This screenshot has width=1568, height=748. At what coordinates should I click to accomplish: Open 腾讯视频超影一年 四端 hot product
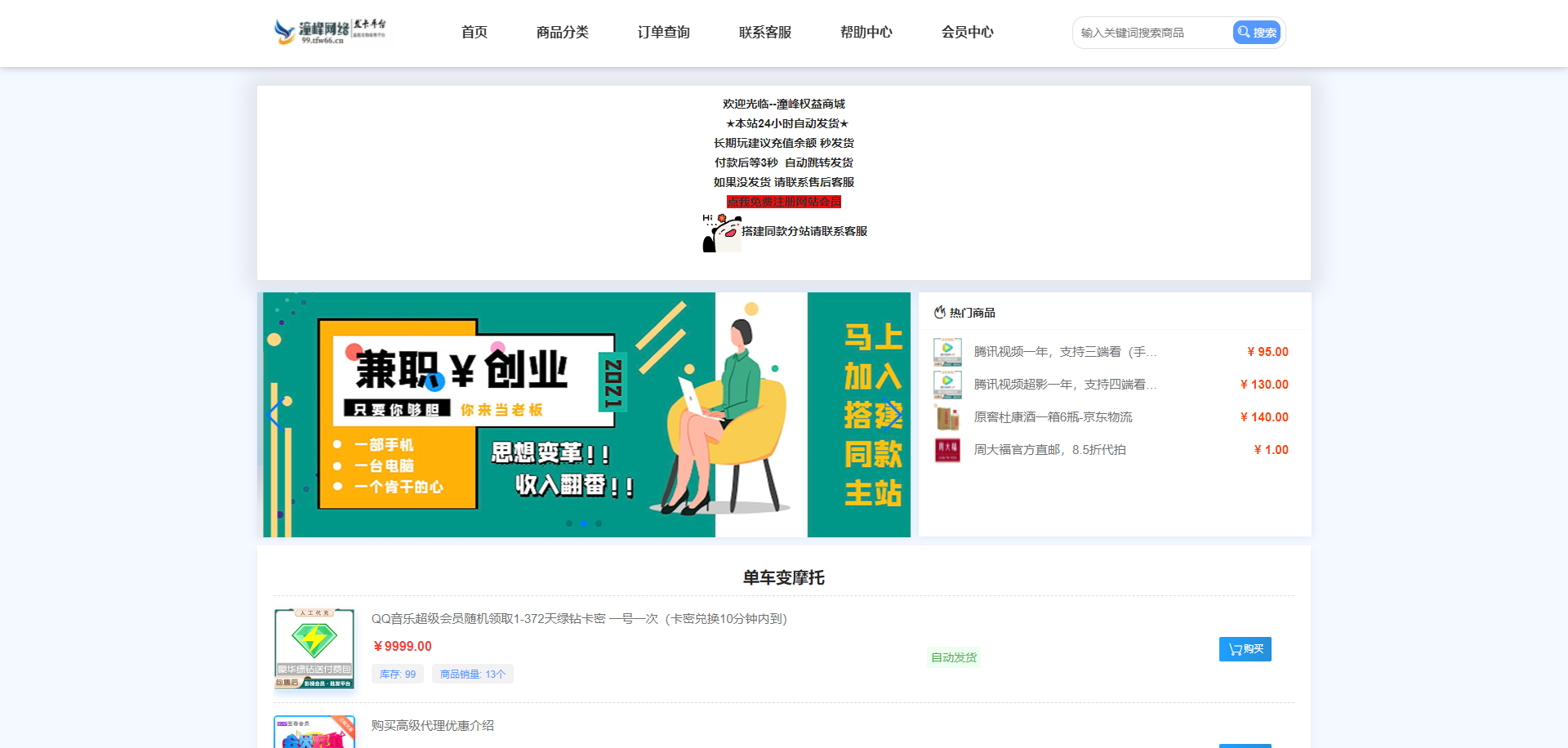[1065, 385]
